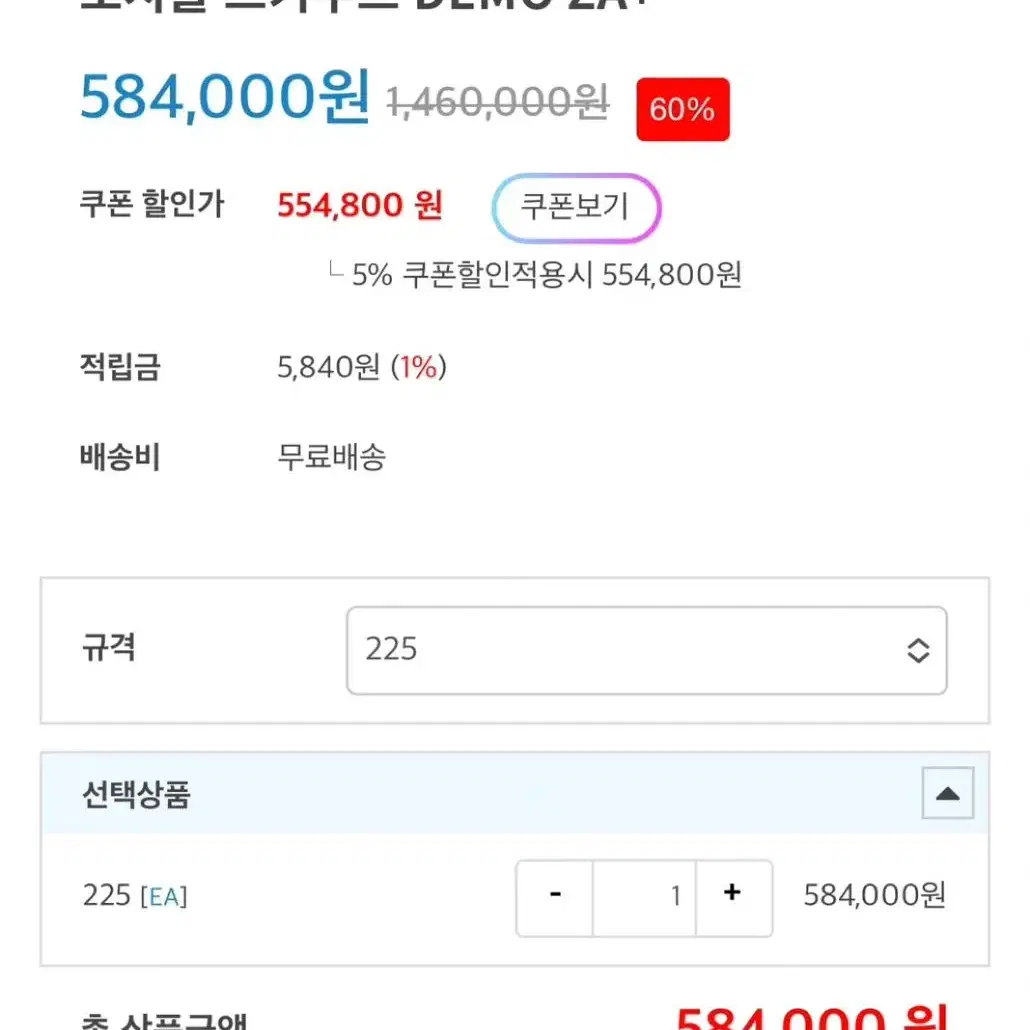Click the struck-through 1,460,000원 original price
The height and width of the screenshot is (1030, 1030).
pyautogui.click(x=498, y=102)
